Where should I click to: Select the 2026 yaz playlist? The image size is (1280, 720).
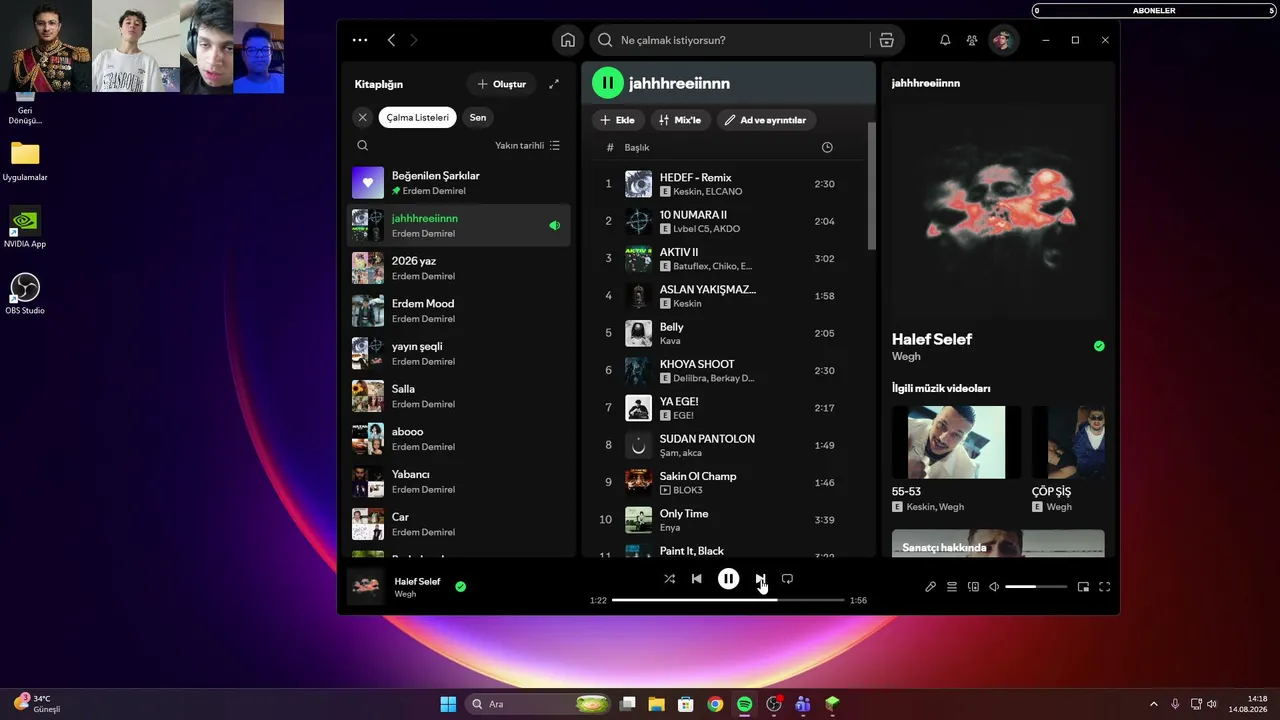pyautogui.click(x=459, y=268)
